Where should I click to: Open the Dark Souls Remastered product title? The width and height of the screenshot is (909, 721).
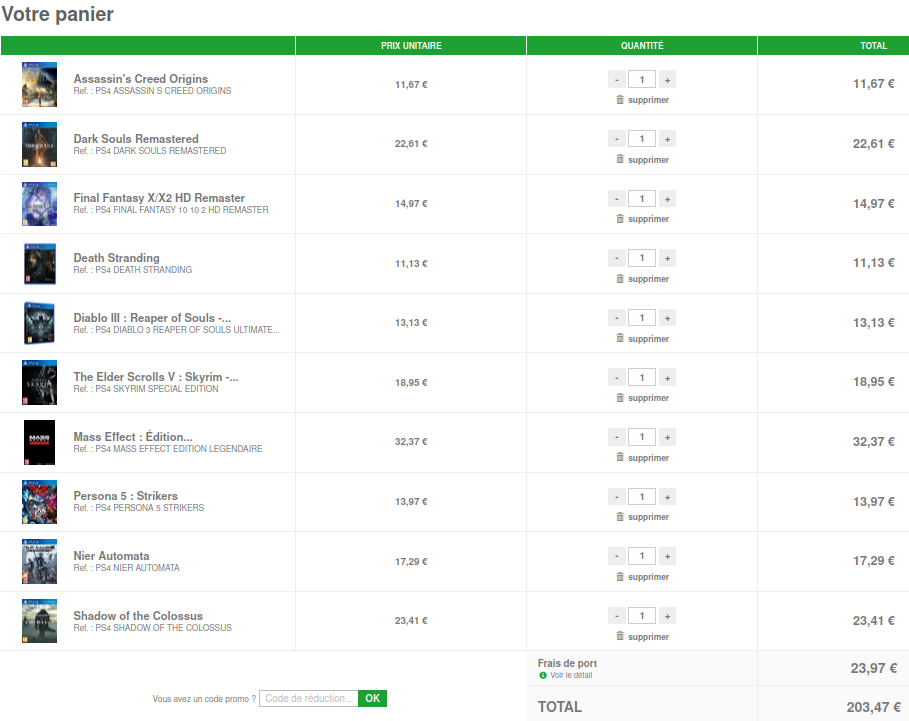point(136,139)
